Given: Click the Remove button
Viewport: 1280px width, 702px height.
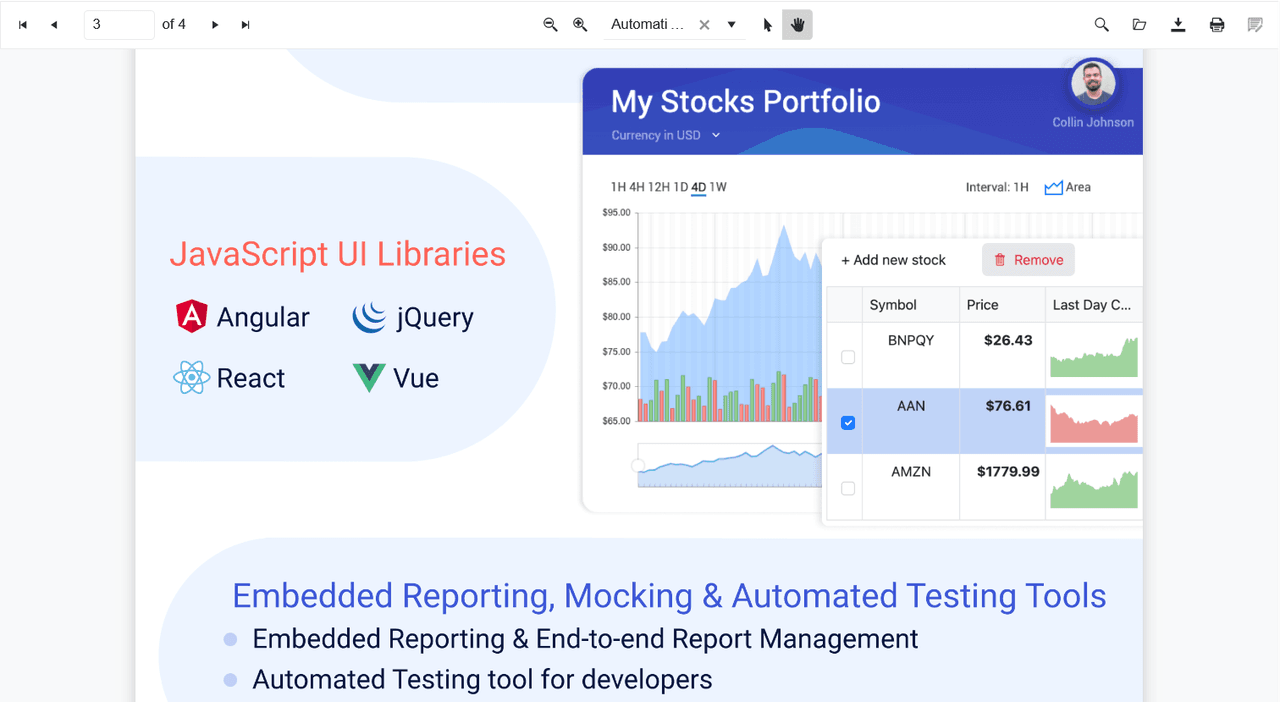Looking at the screenshot, I should pos(1028,260).
